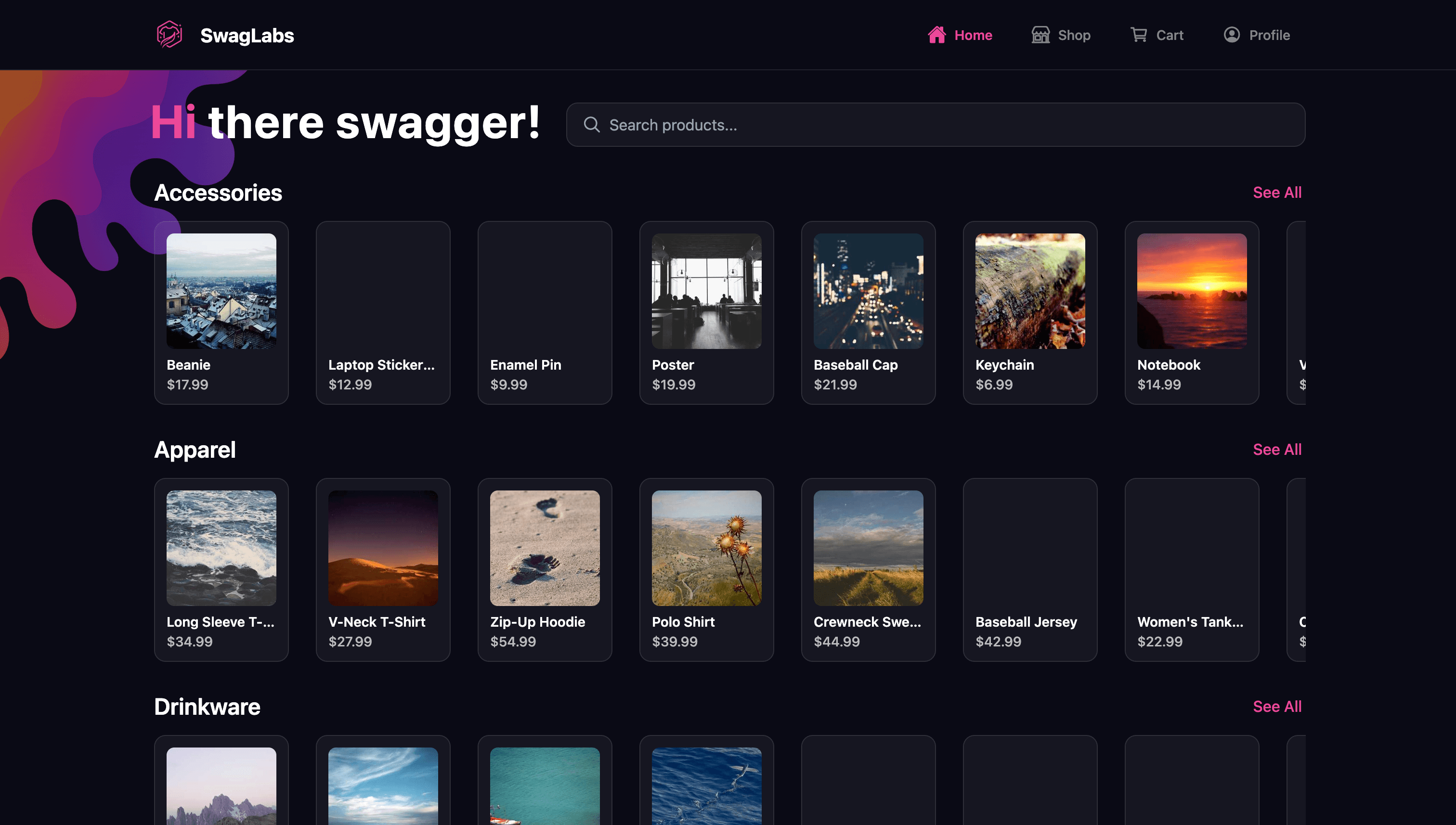Viewport: 1456px width, 825px height.
Task: Click the SwagLabs brand title
Action: pos(247,35)
